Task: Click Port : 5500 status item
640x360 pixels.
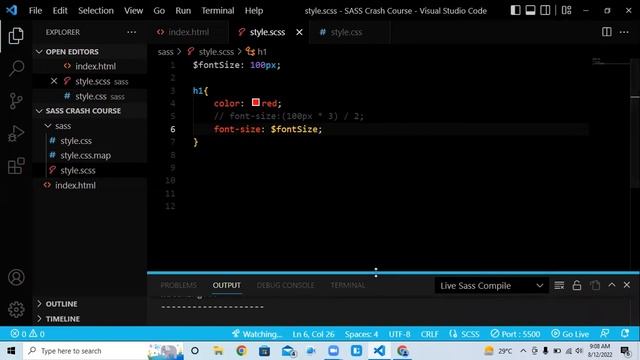Action: [515, 334]
